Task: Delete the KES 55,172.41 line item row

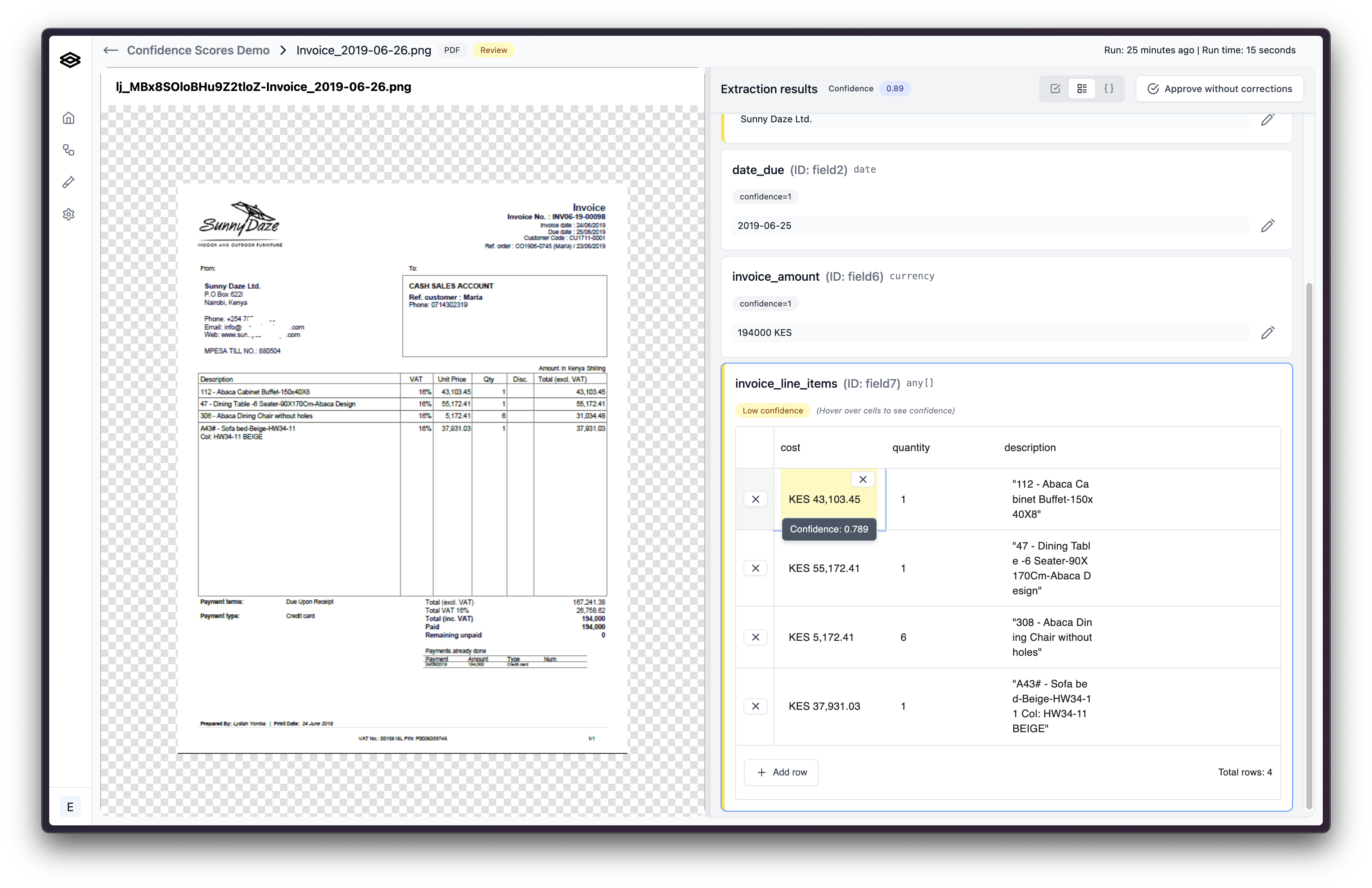Action: tap(755, 568)
